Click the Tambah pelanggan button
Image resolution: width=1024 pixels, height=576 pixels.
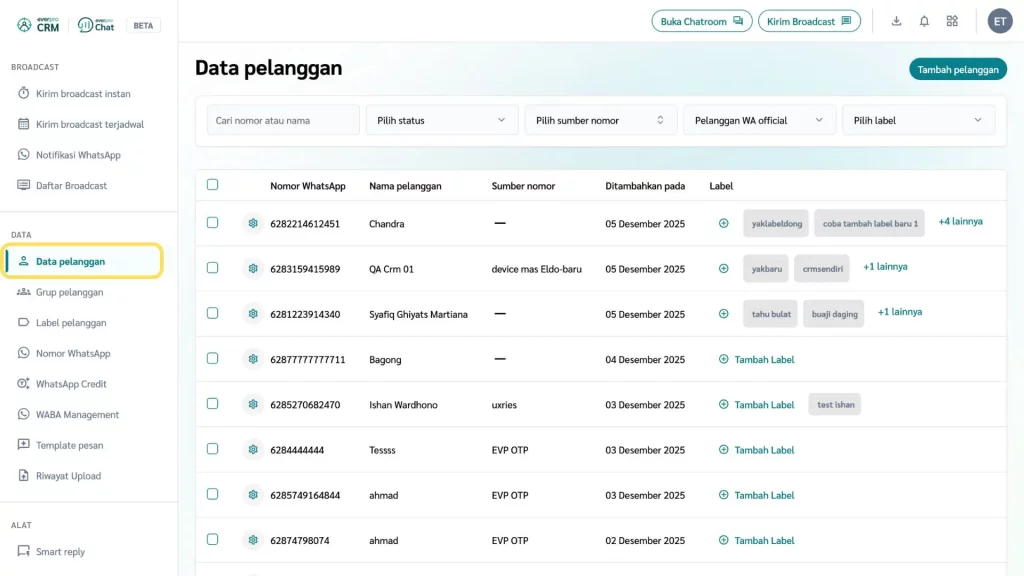957,69
